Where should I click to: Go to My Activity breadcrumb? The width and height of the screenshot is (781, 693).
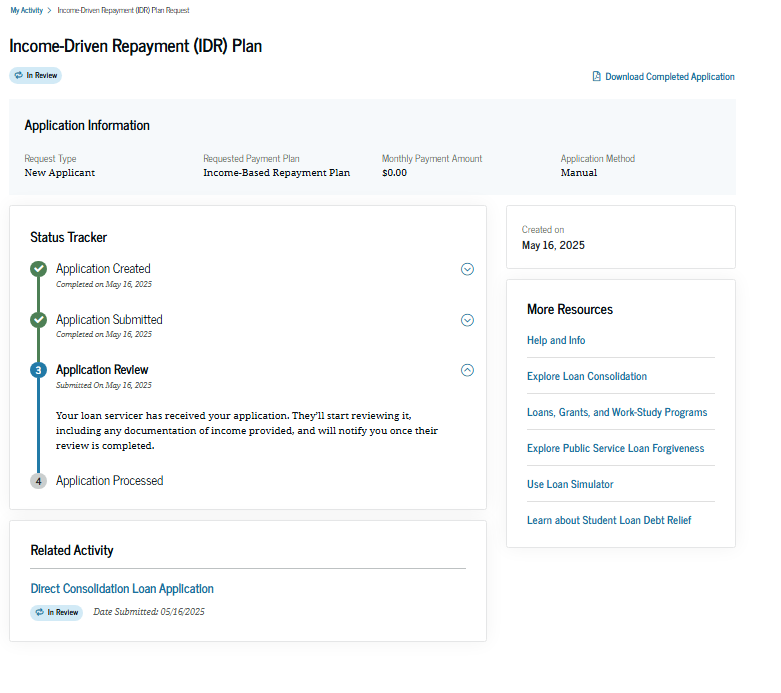[26, 10]
